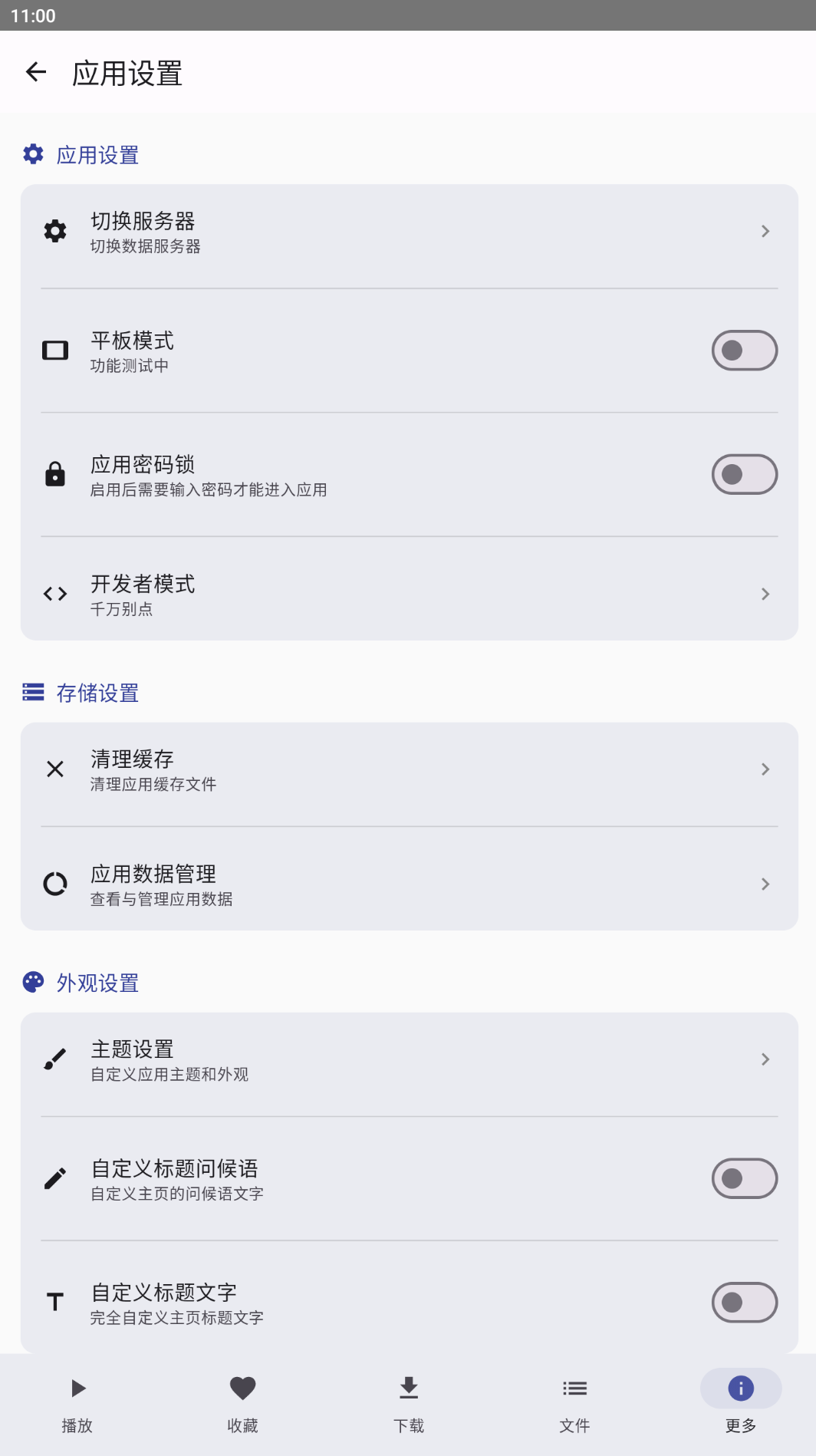Tap the brush icon for 主题设置

pyautogui.click(x=55, y=1059)
